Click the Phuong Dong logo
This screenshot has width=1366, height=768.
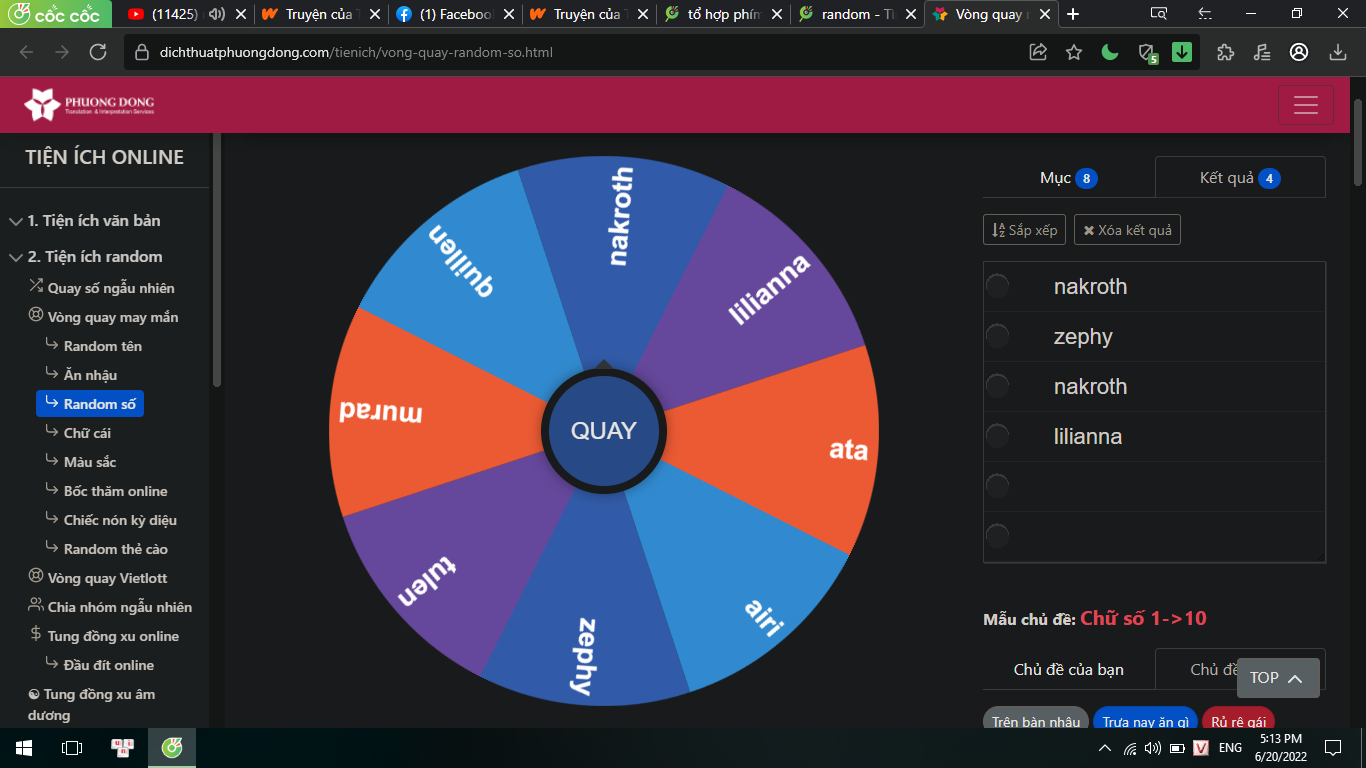tap(90, 105)
